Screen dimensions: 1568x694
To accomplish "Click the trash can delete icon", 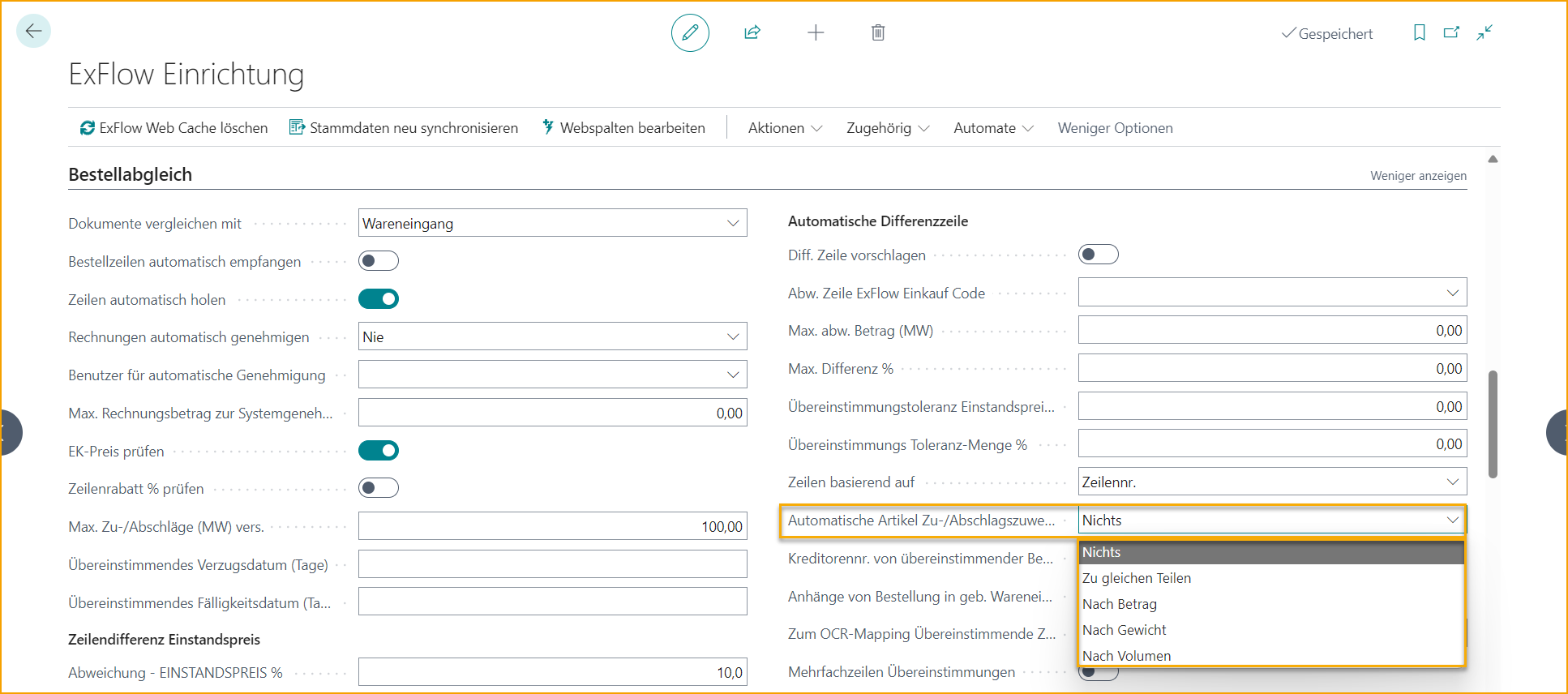I will tap(878, 32).
